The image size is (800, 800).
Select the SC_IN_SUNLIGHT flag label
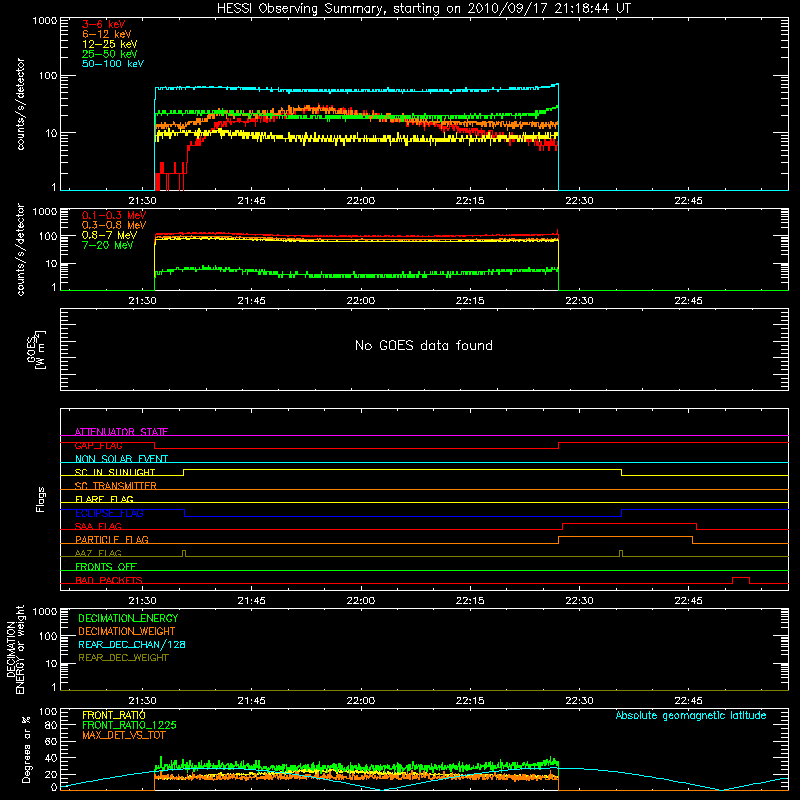tap(115, 472)
